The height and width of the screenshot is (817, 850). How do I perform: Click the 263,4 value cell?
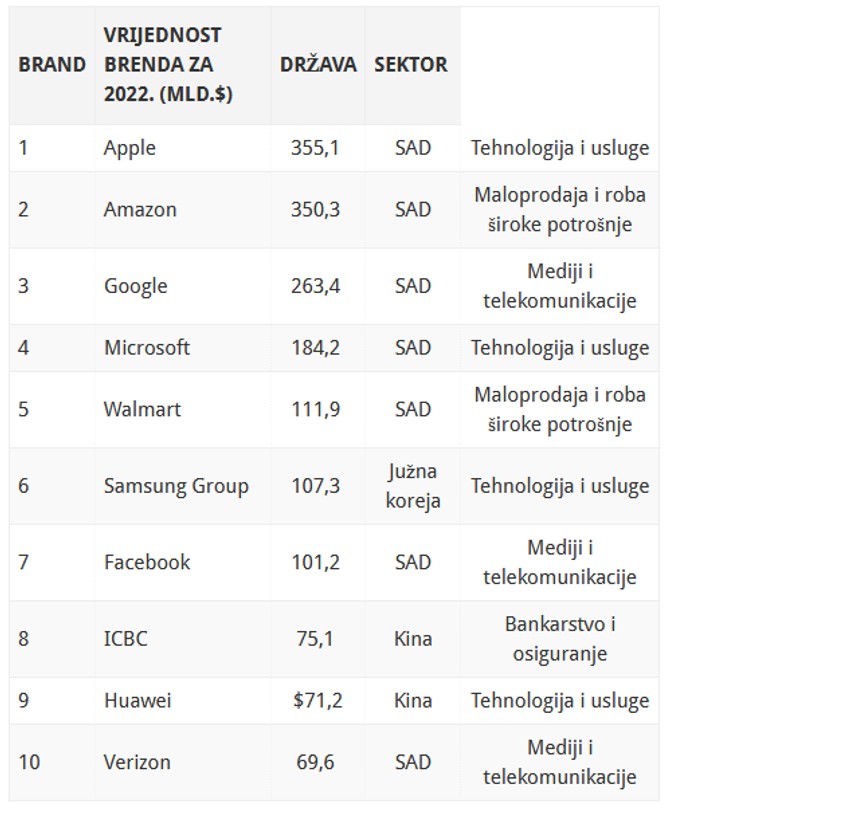pyautogui.click(x=315, y=286)
